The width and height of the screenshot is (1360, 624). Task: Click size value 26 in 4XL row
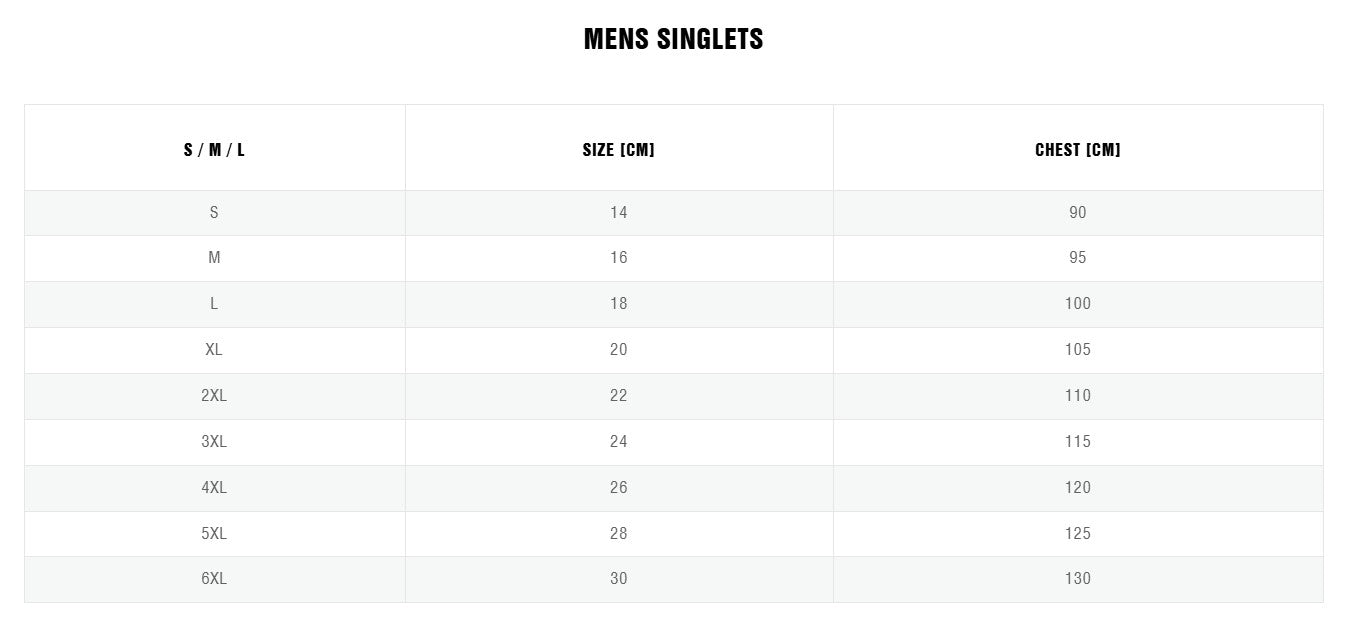tap(618, 488)
